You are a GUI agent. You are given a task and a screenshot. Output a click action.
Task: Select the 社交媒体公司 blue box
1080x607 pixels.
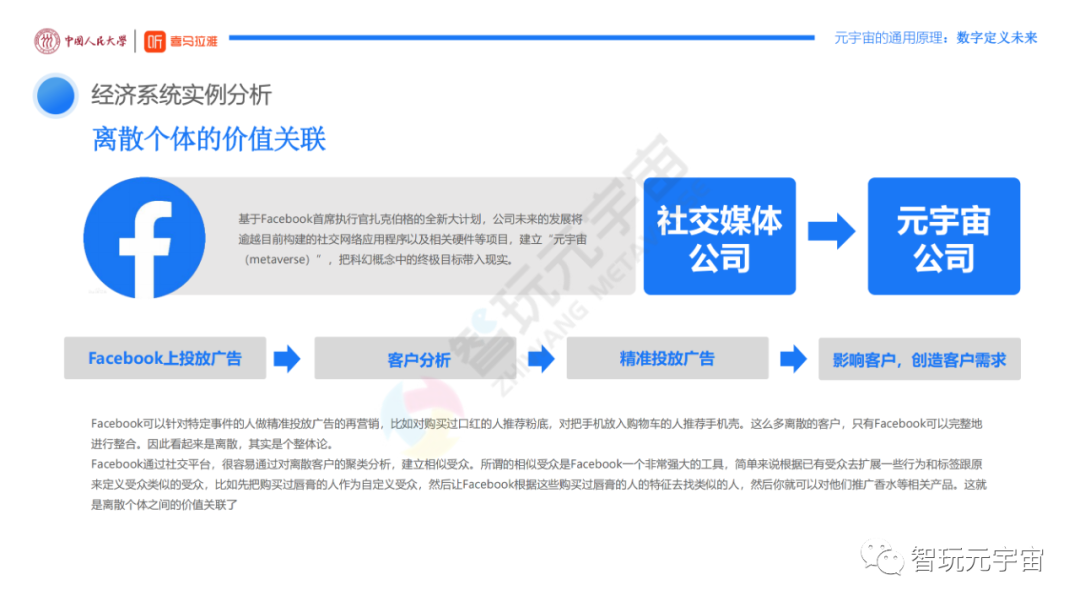click(x=720, y=236)
